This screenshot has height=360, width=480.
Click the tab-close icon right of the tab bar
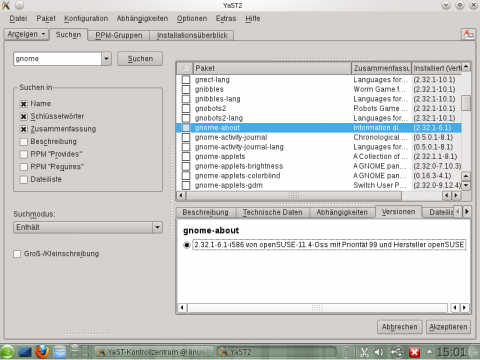[x=468, y=34]
